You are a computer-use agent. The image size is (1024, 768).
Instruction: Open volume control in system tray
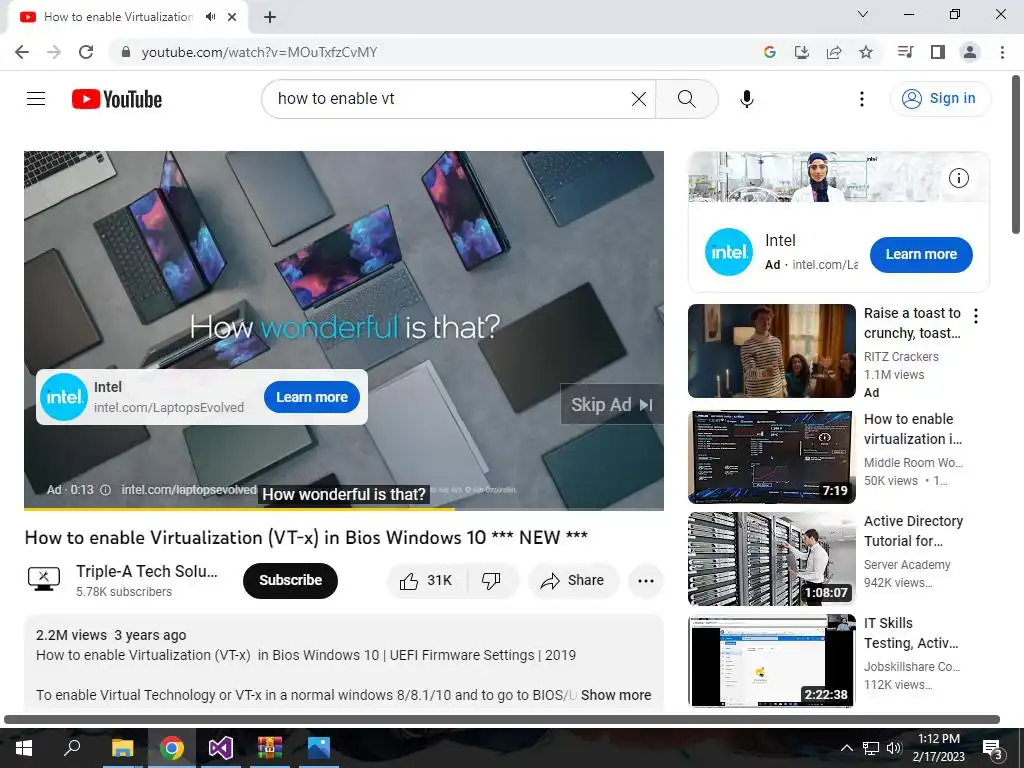(x=894, y=748)
